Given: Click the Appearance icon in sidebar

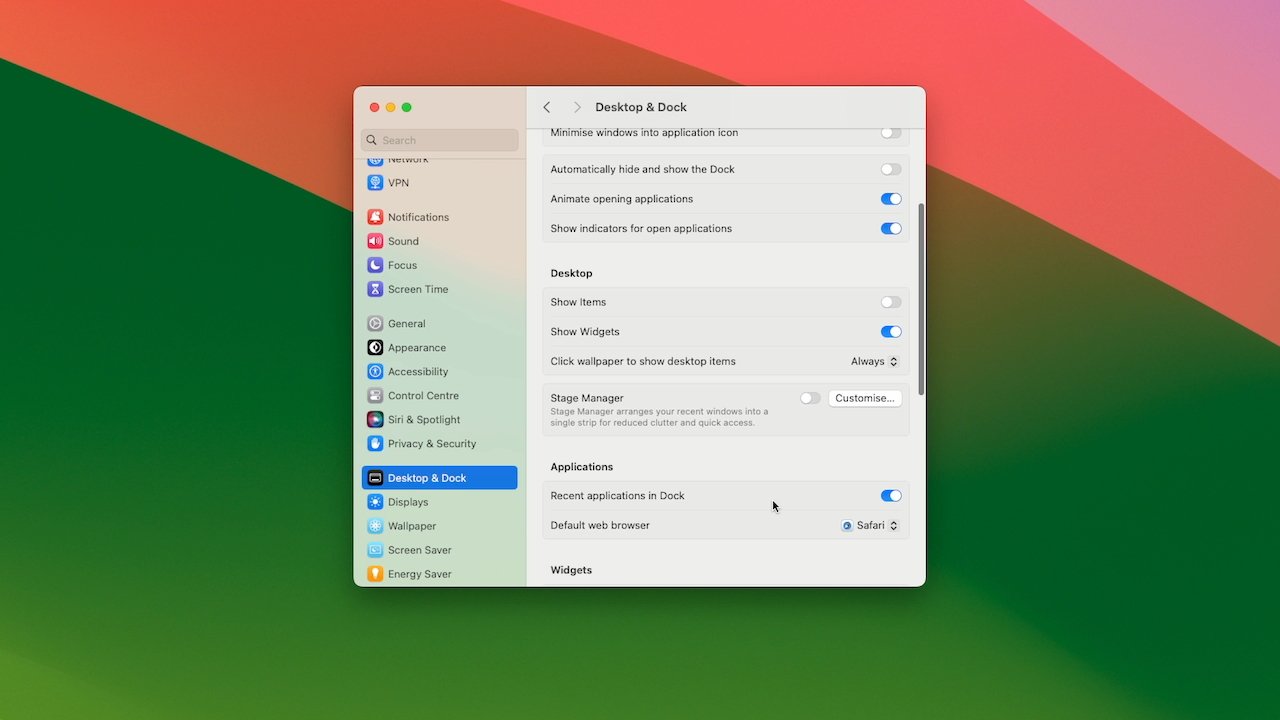Looking at the screenshot, I should tap(375, 347).
